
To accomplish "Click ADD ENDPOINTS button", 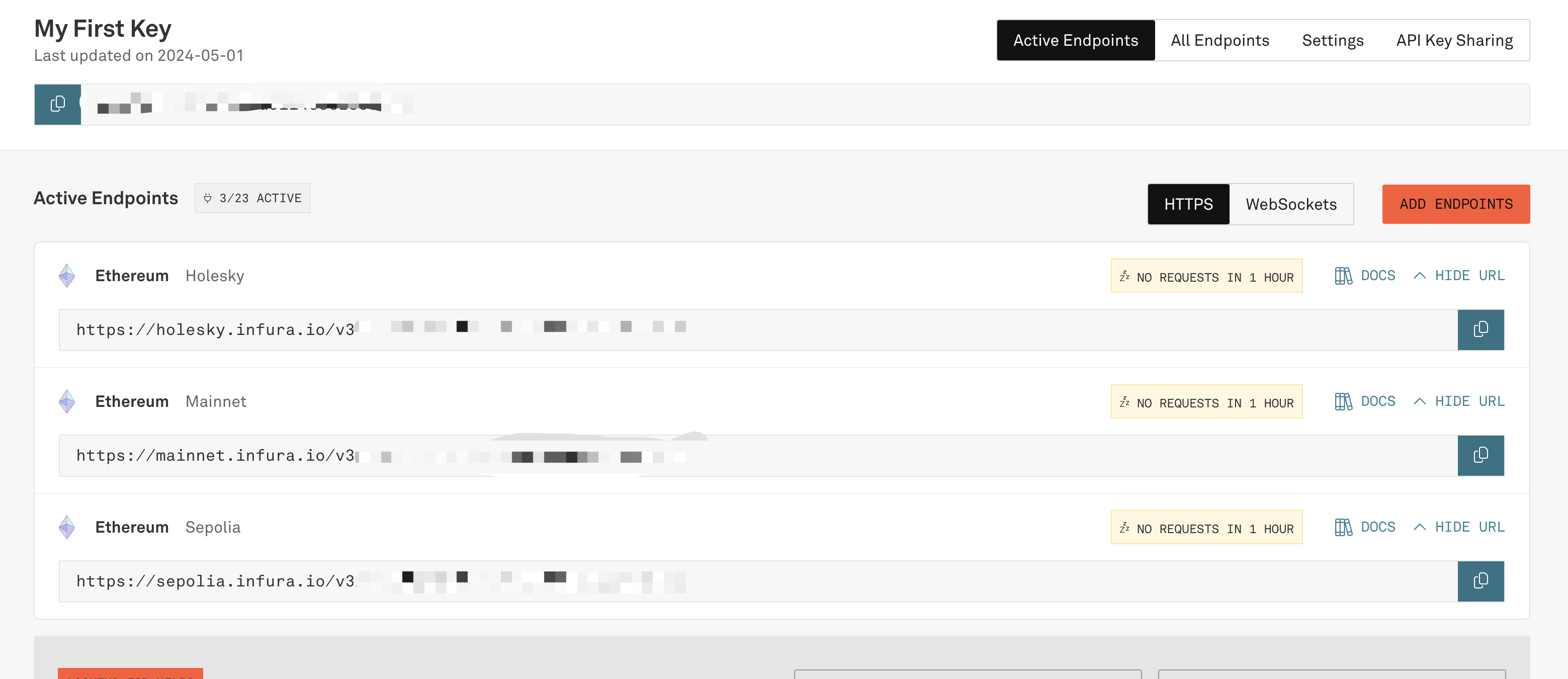I will click(1456, 204).
